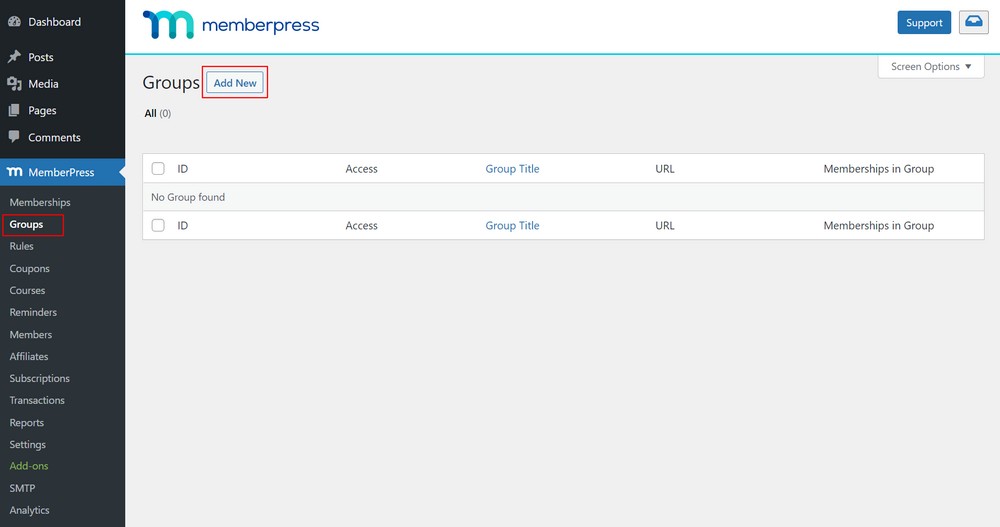Screen dimensions: 1000x527
Task: Tick the select-all checkbox in table header
Action: (158, 168)
